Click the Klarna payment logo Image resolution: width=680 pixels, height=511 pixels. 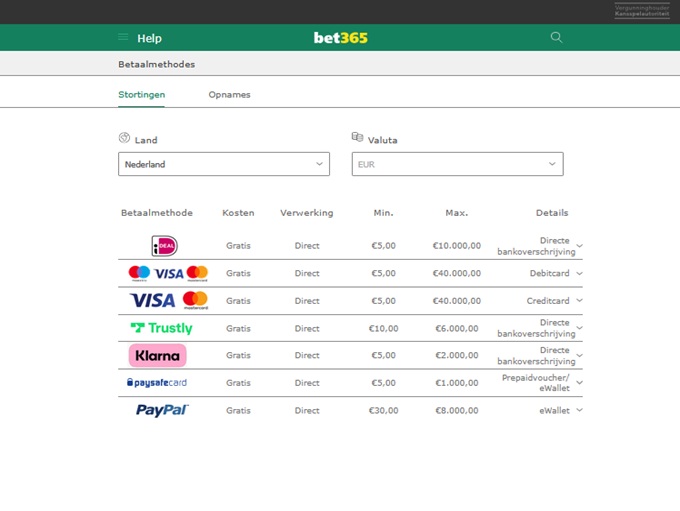coord(158,355)
